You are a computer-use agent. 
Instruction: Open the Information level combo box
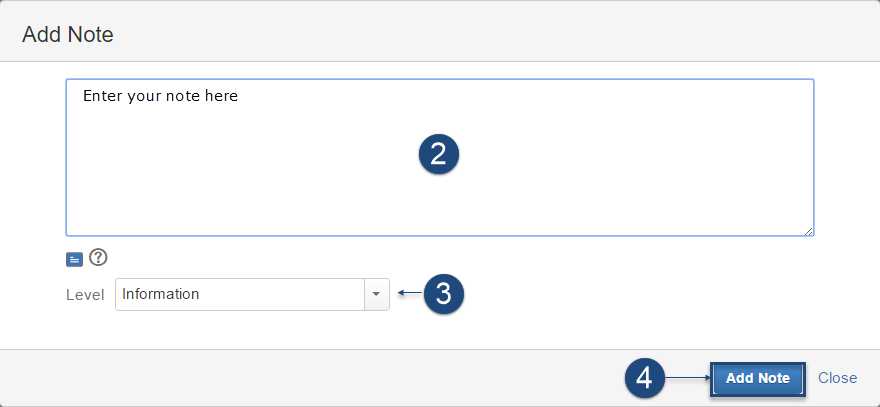(x=240, y=294)
